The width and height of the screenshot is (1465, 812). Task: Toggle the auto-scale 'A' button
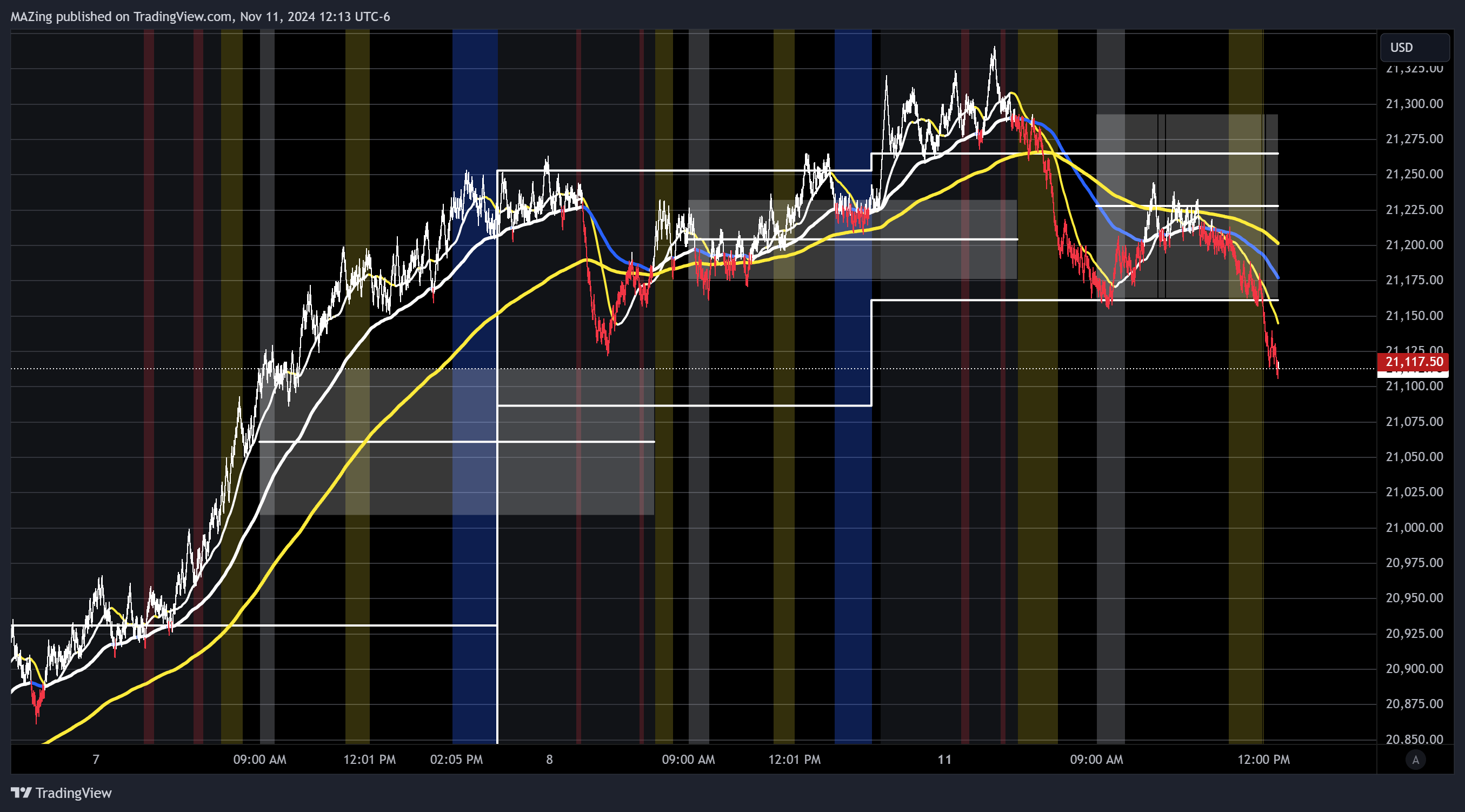[x=1415, y=760]
